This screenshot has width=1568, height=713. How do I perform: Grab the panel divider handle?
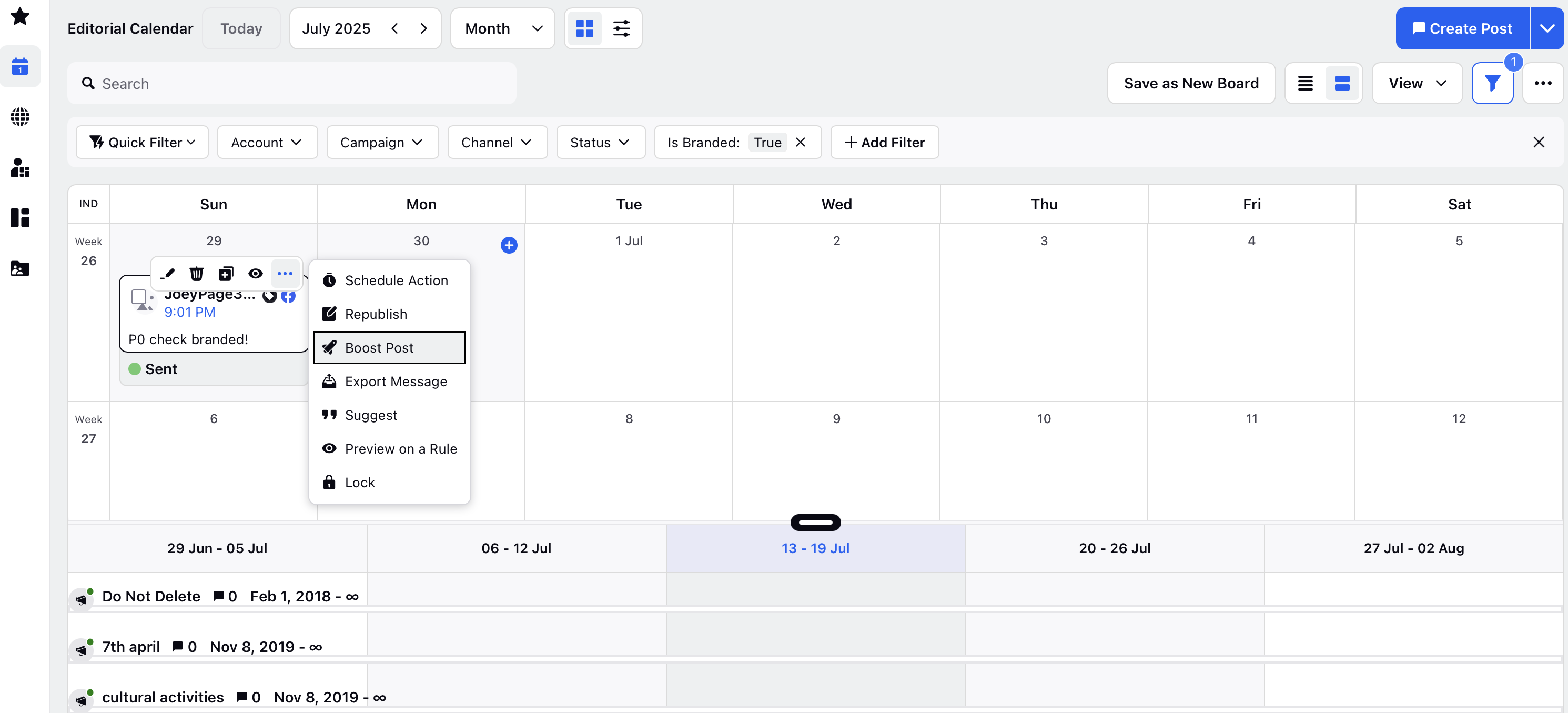(816, 523)
